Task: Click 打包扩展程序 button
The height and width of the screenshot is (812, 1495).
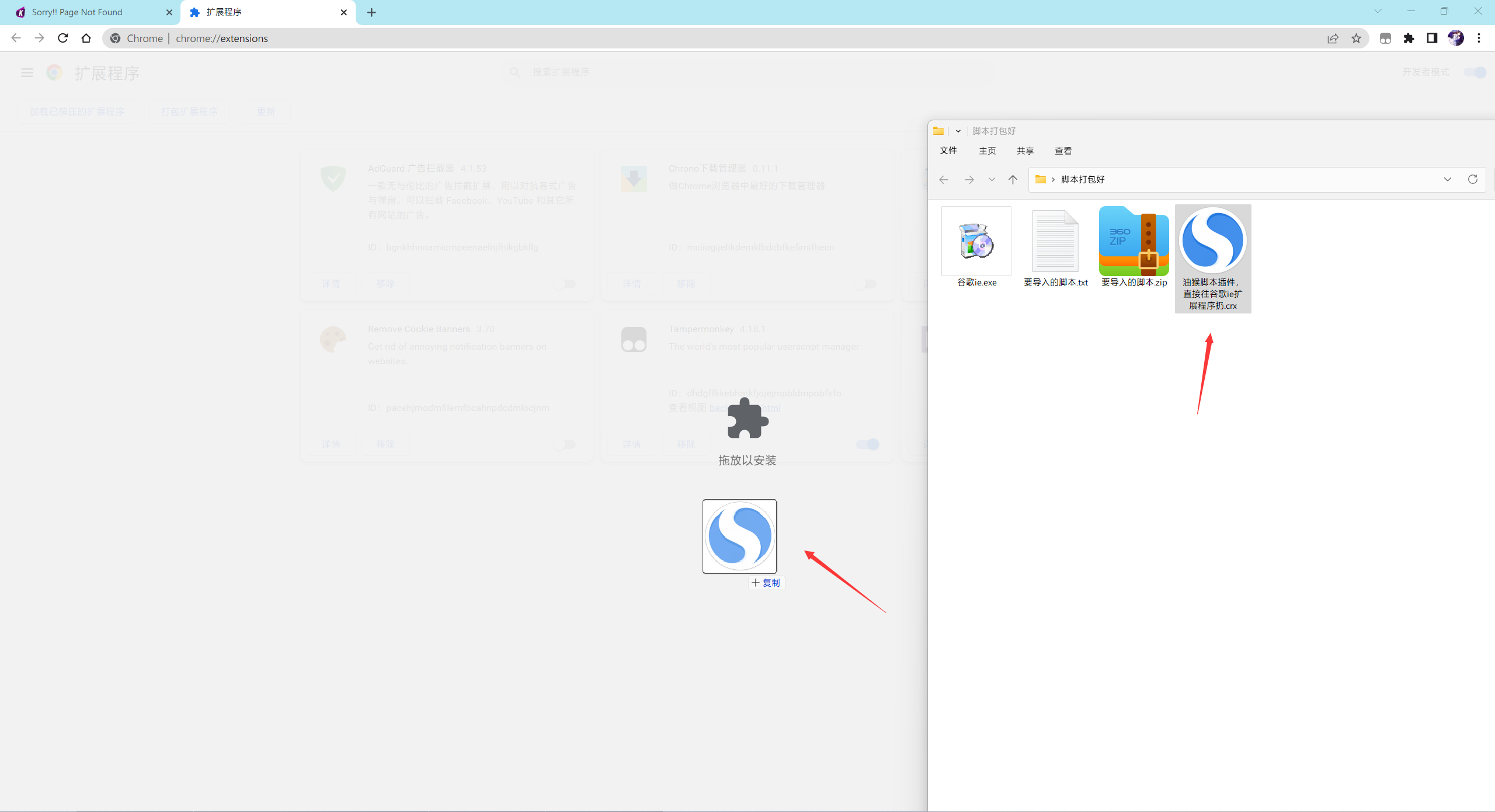Action: (x=189, y=111)
